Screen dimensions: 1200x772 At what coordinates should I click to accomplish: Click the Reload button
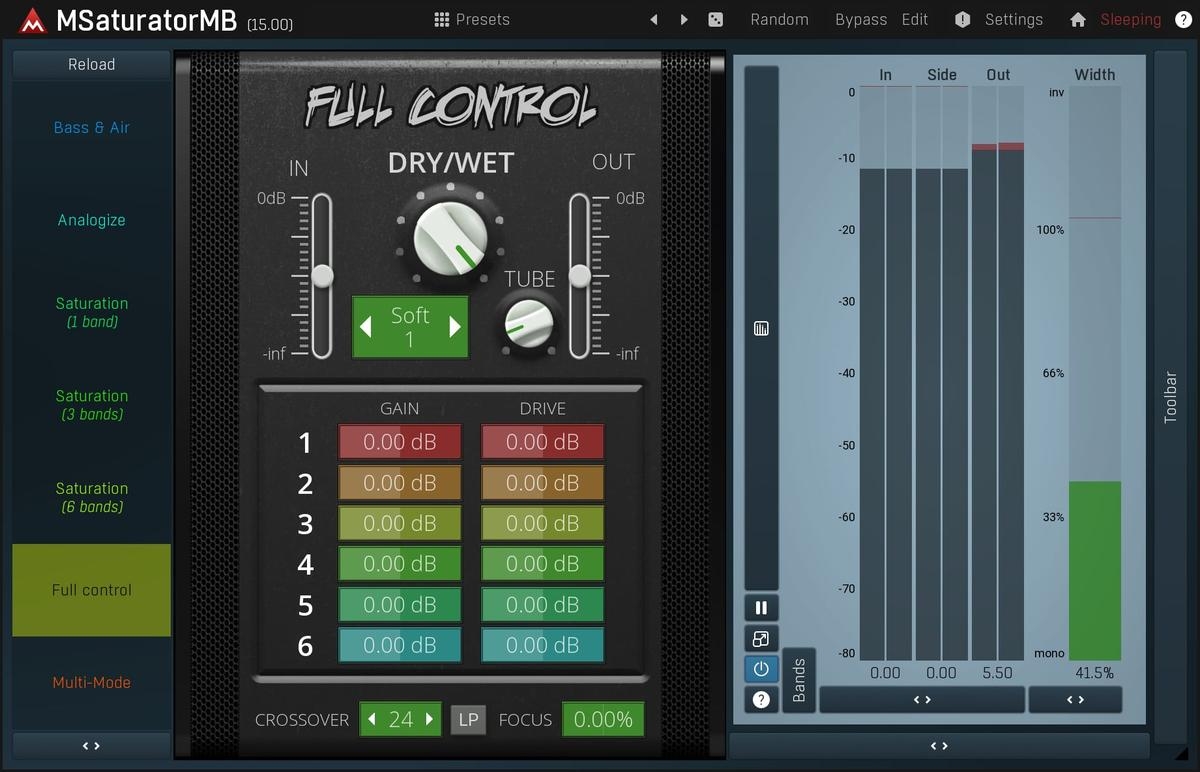coord(92,64)
